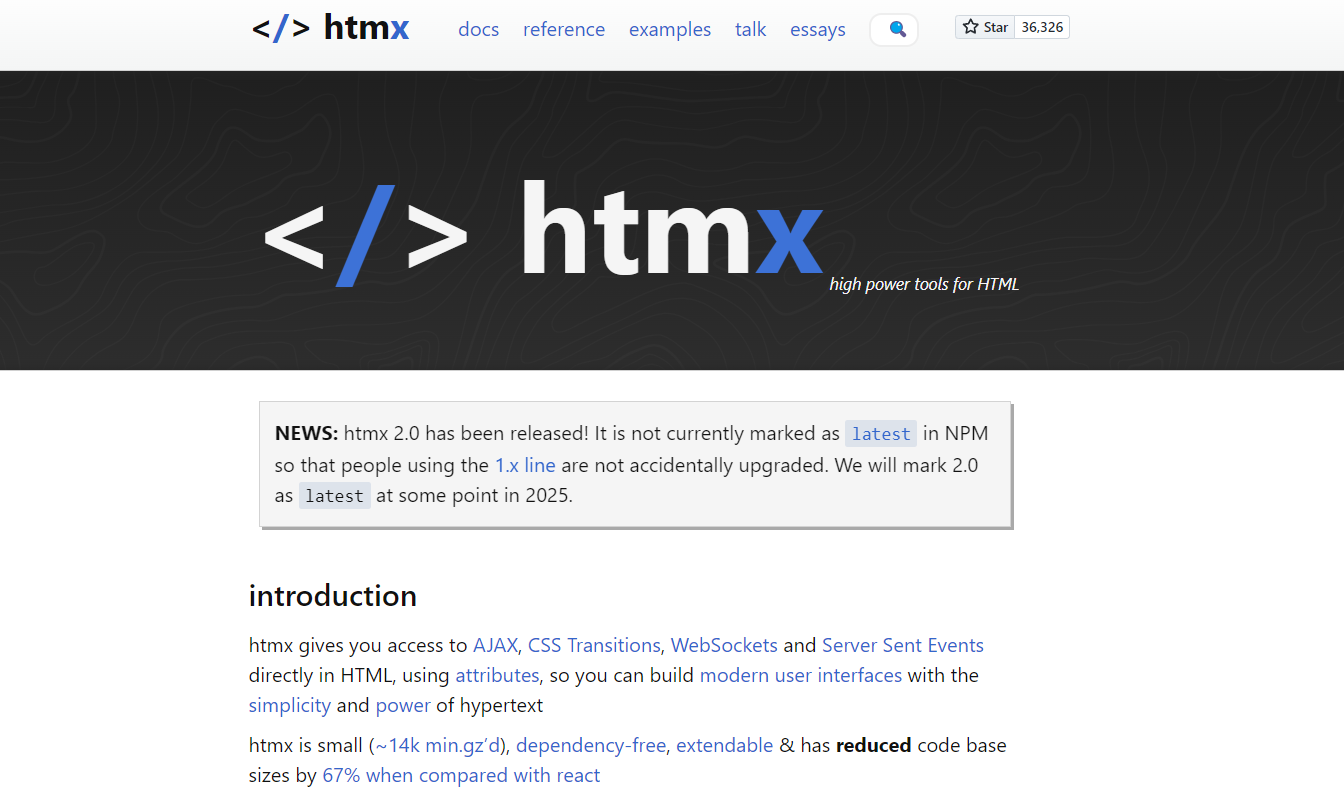1344x795 pixels.
Task: Open the AJAX link in the introduction
Action: coord(495,645)
